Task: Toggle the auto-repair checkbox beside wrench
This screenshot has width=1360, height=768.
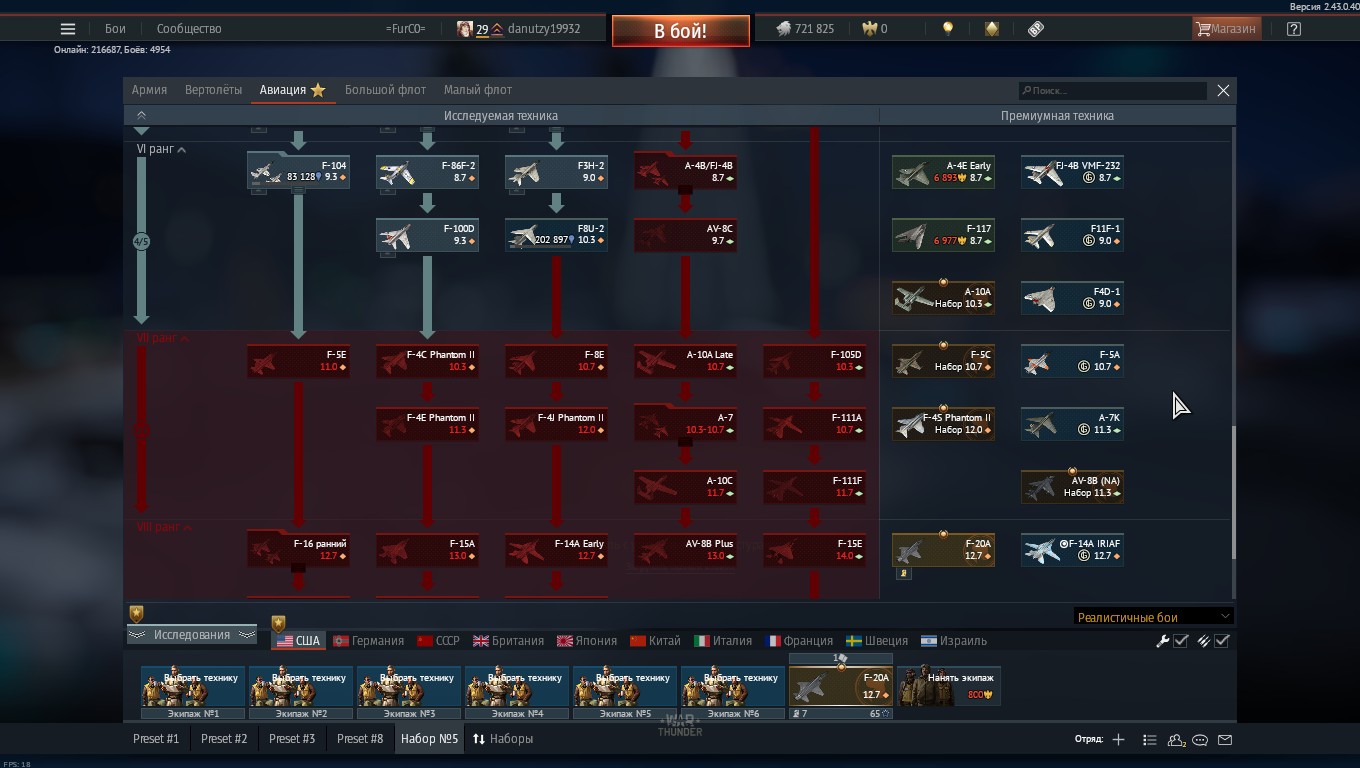Action: click(1181, 641)
